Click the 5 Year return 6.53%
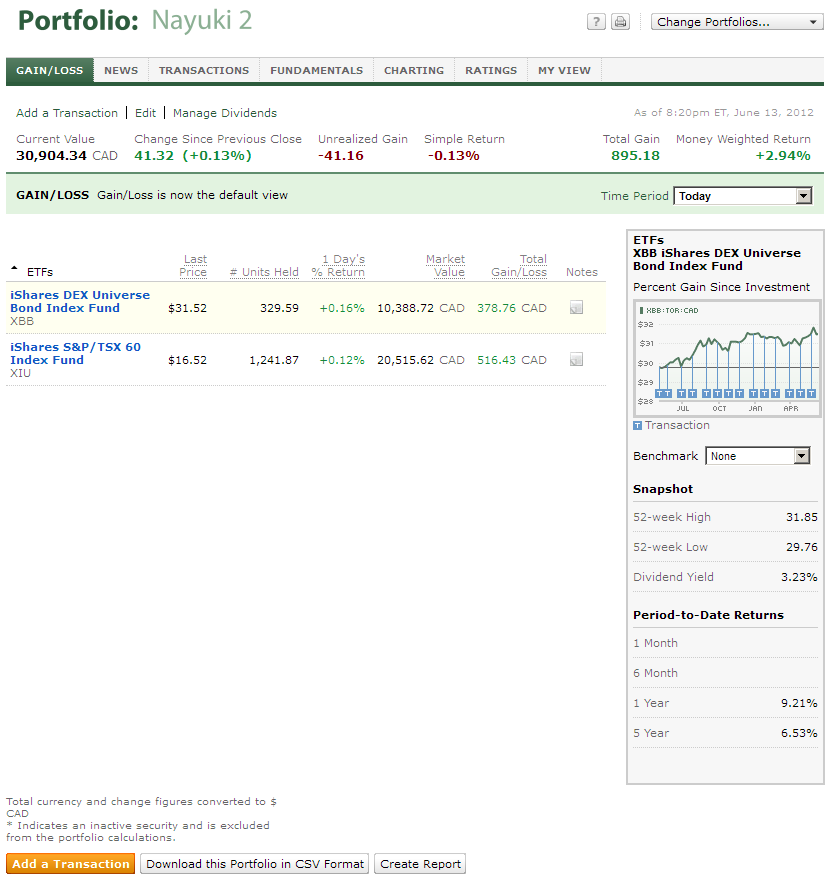Screen dimensions: 834x880 point(799,733)
